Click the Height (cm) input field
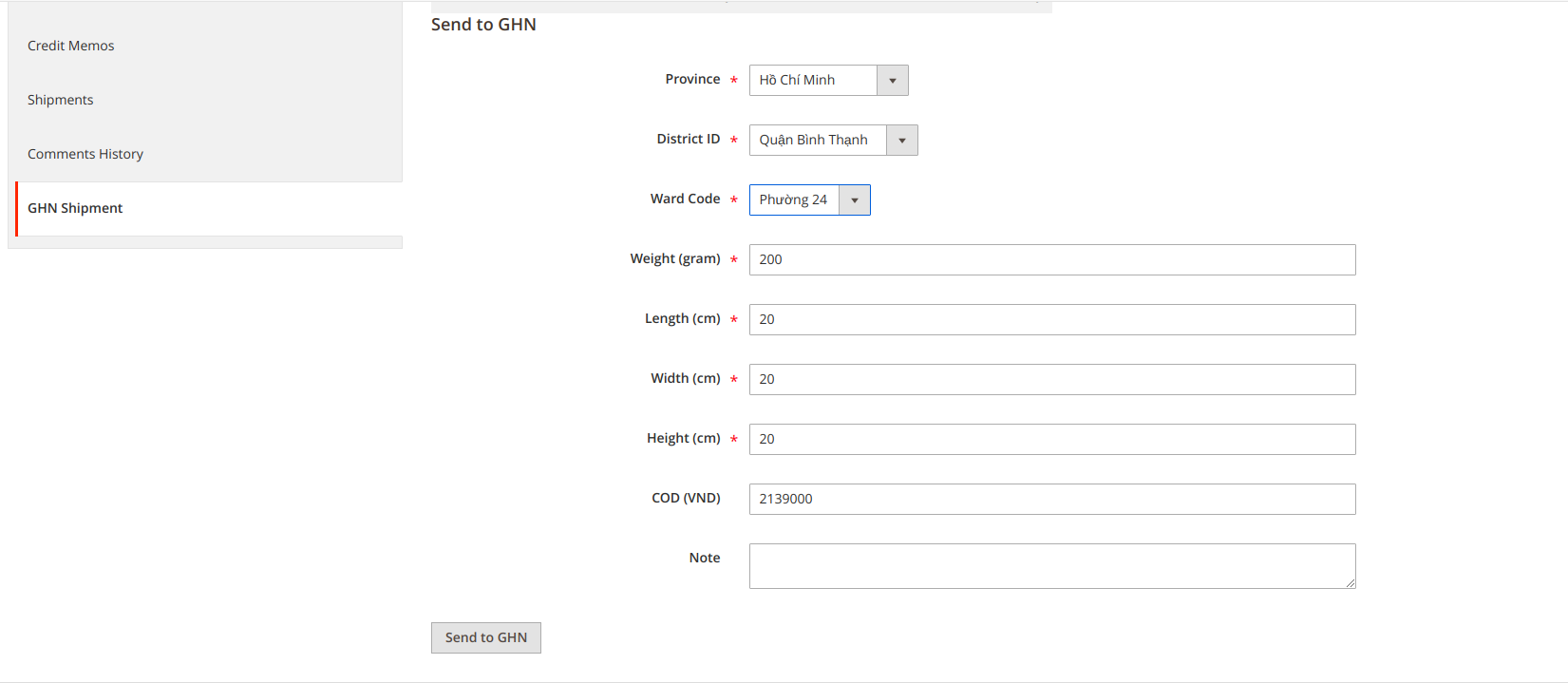The width and height of the screenshot is (1568, 683). [x=1052, y=439]
